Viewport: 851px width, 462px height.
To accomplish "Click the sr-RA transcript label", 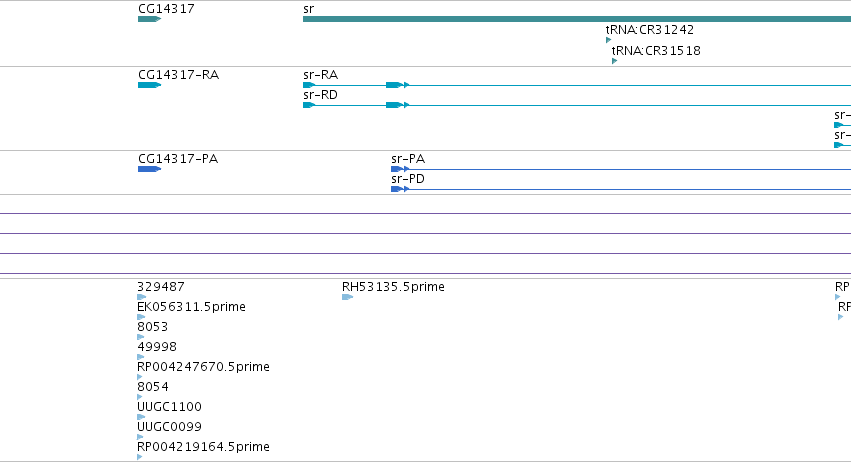I will (320, 75).
